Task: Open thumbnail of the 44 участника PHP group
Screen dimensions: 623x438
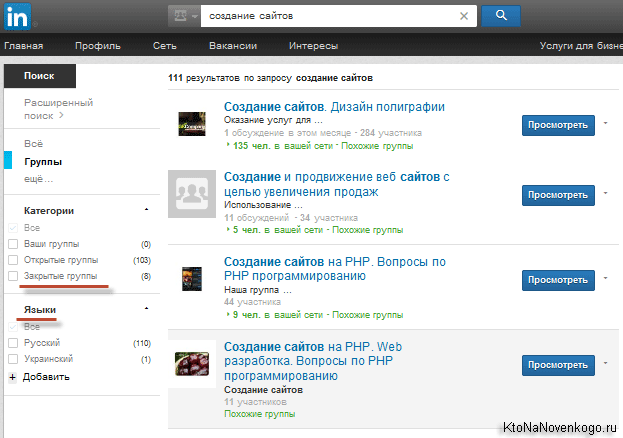Action: pos(192,279)
